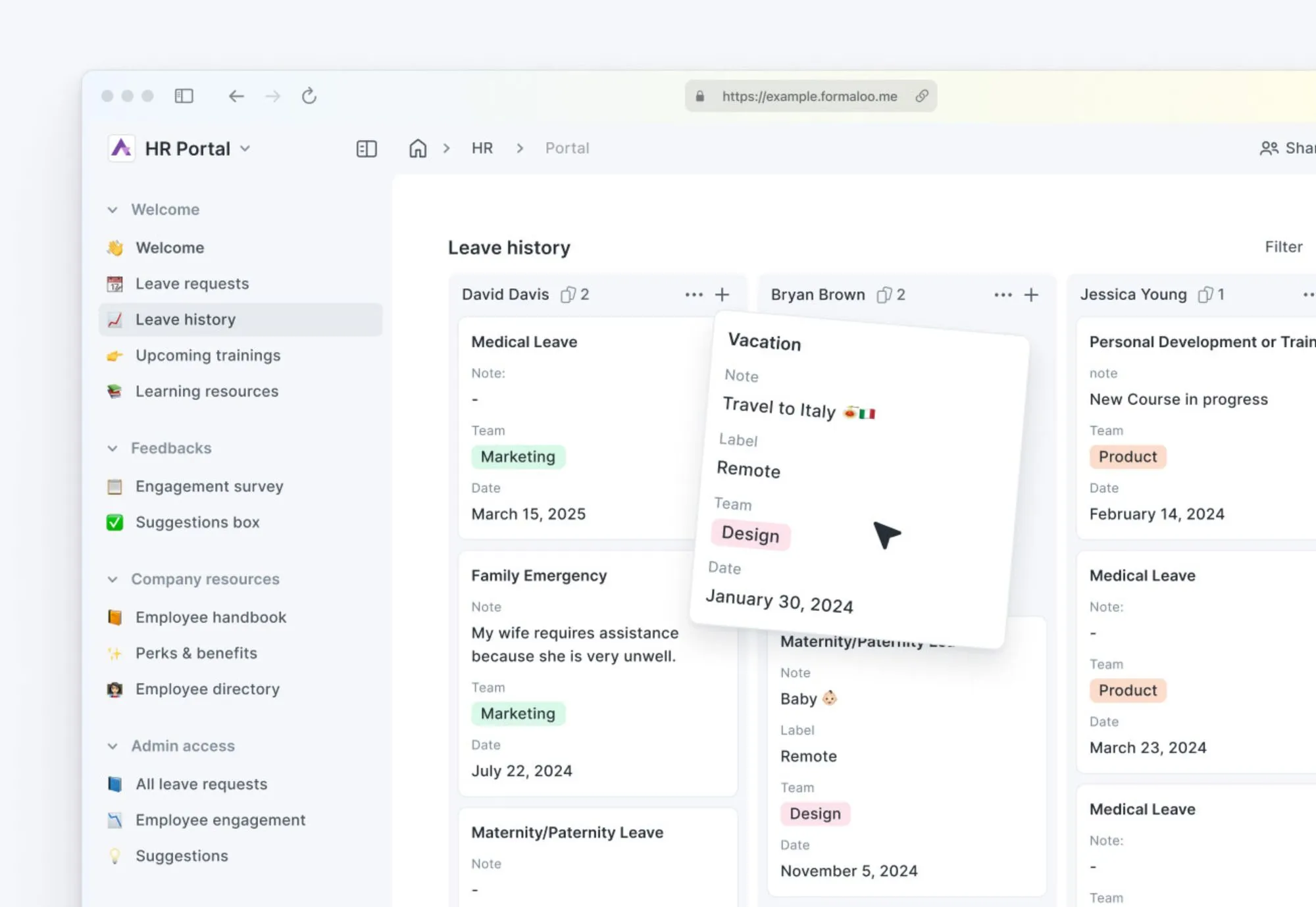Copy link icon in address bar
1316x907 pixels.
coord(922,96)
